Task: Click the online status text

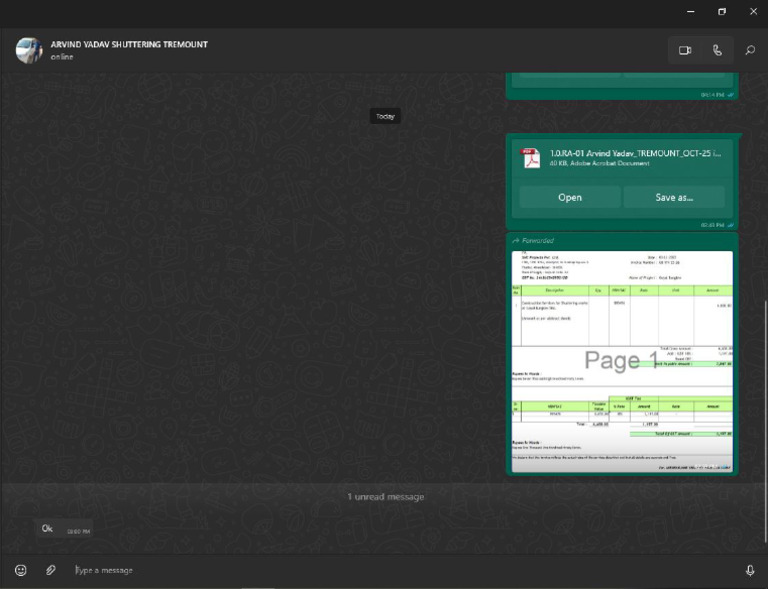Action: (x=62, y=57)
